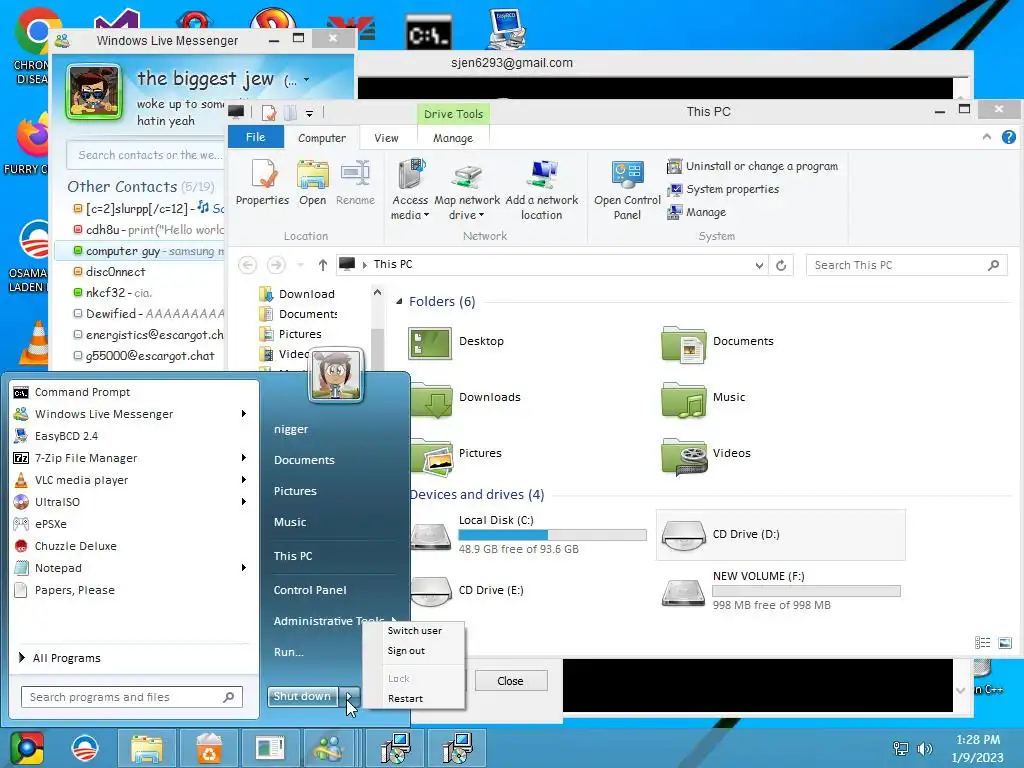This screenshot has width=1024, height=768.
Task: Click Search contacts field in Messenger
Action: (147, 155)
